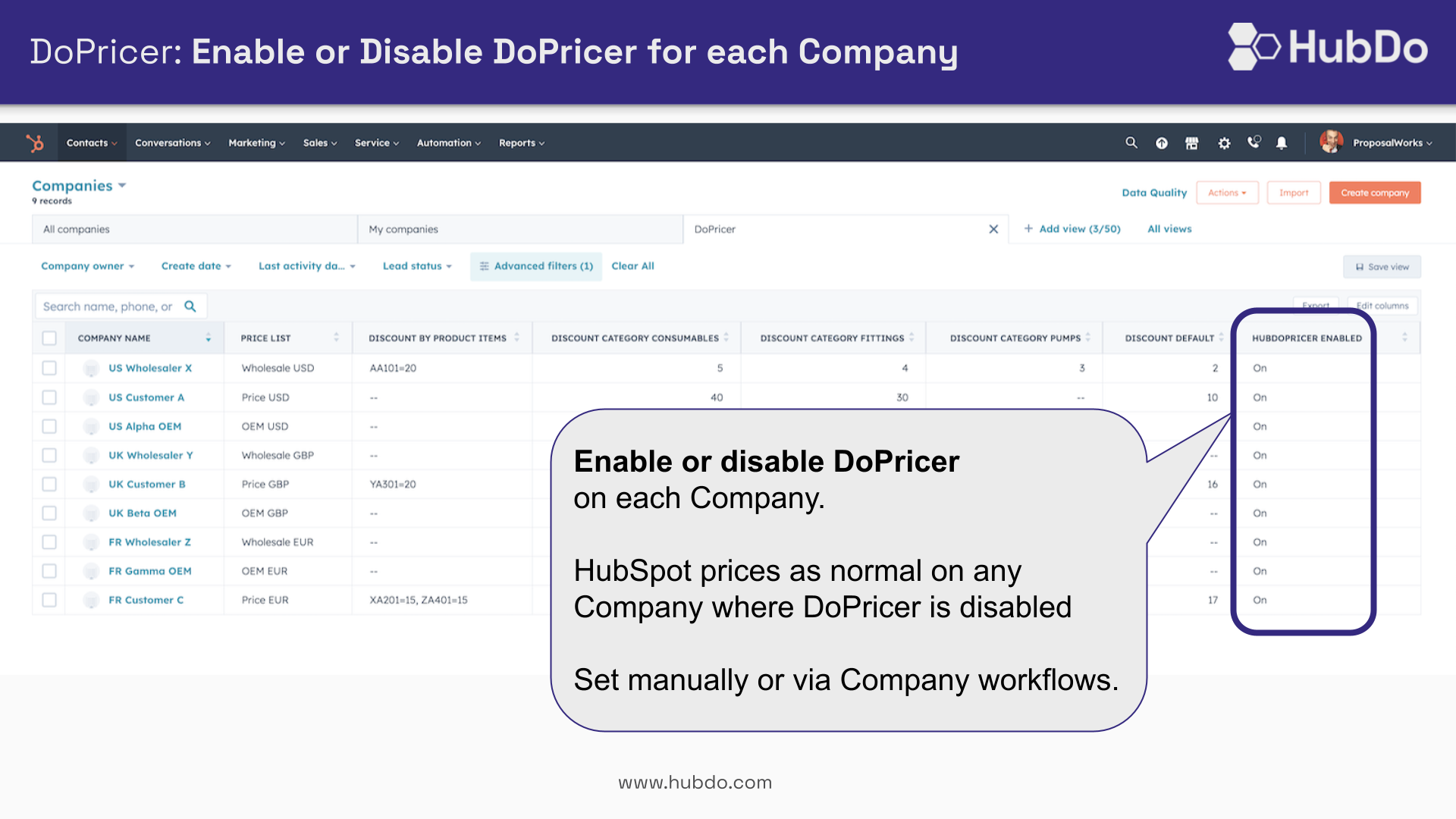Click the Import button

tap(1294, 193)
